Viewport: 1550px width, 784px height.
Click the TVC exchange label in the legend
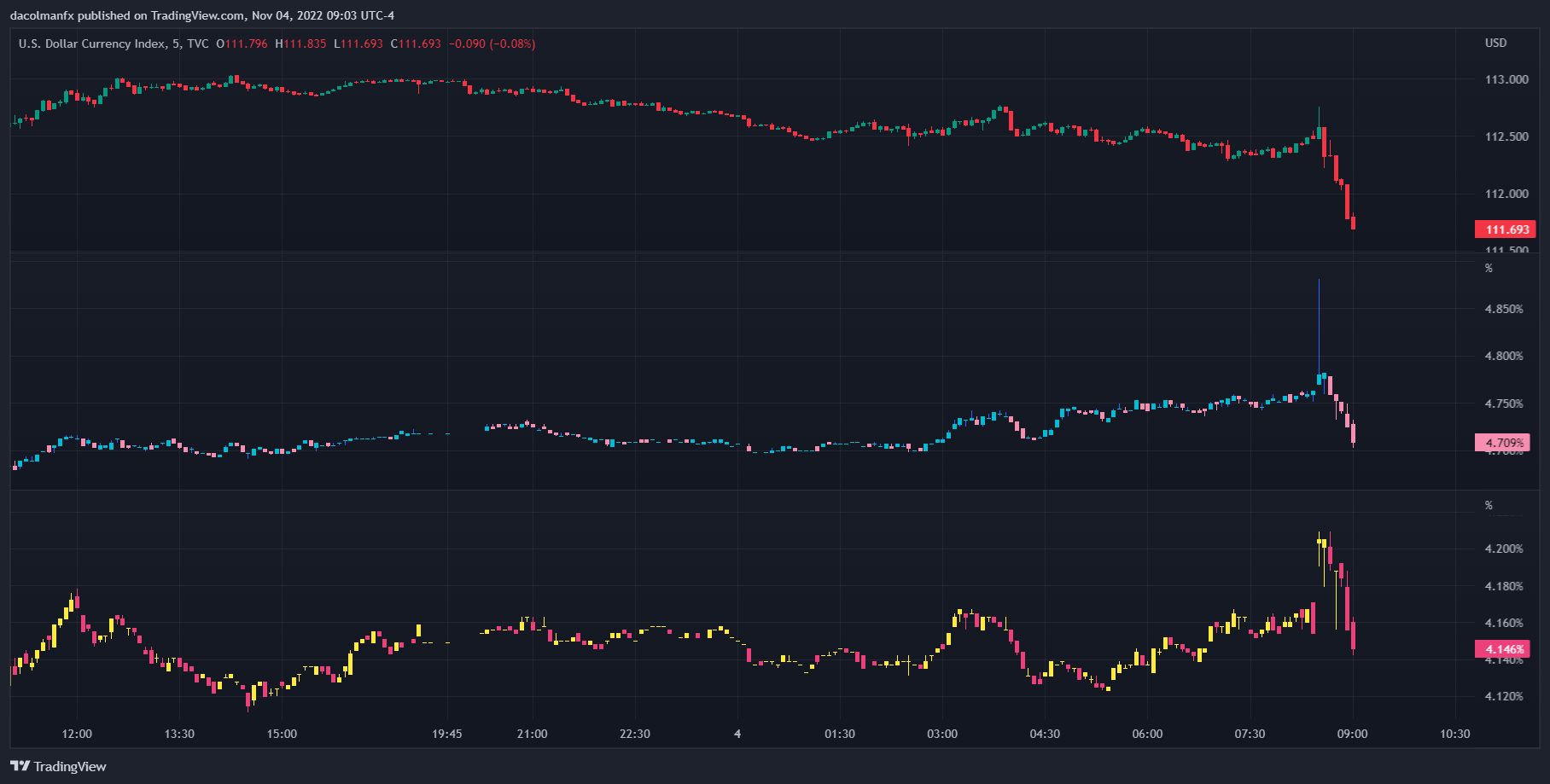198,44
